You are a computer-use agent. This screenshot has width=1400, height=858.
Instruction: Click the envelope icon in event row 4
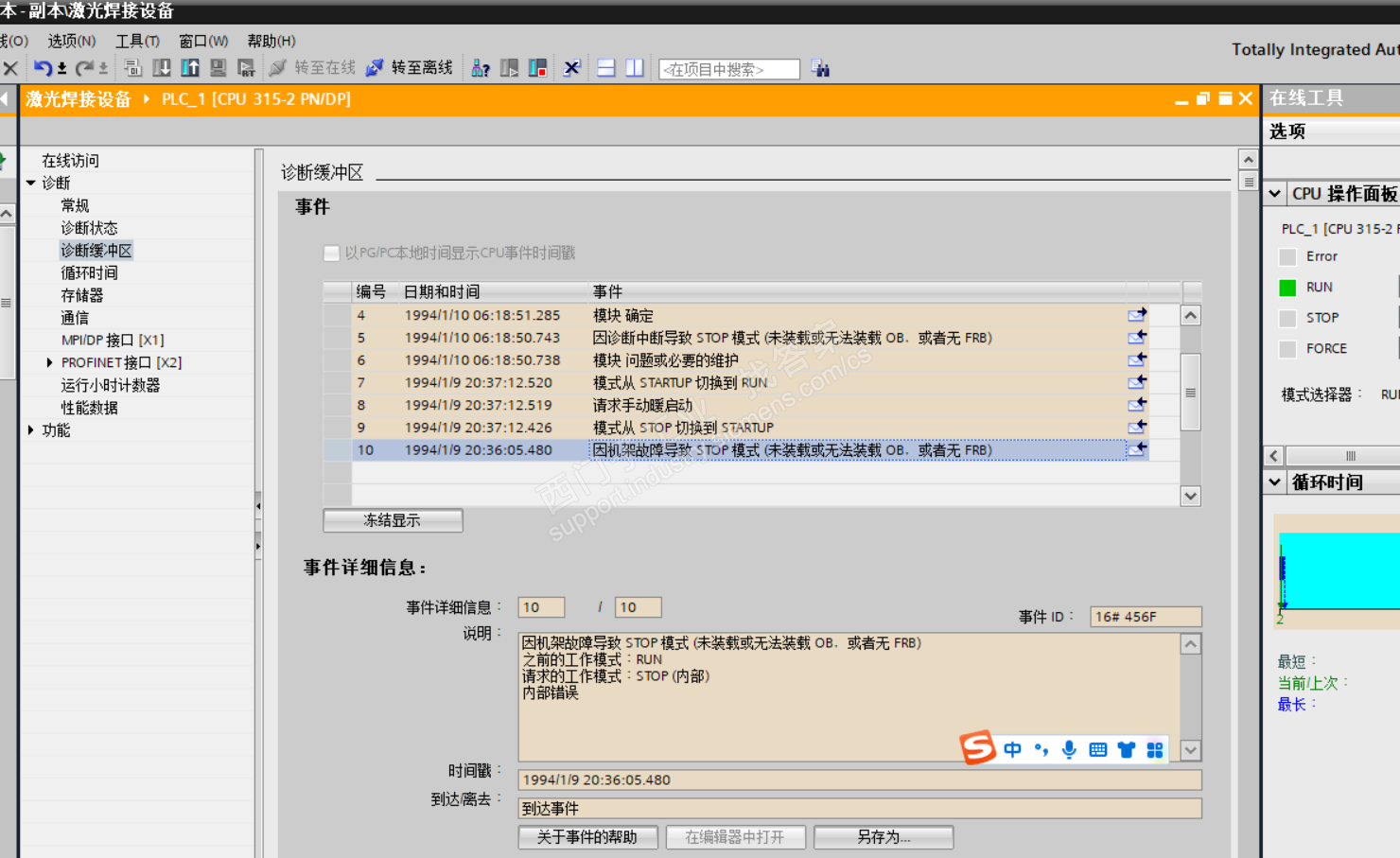point(1137,315)
